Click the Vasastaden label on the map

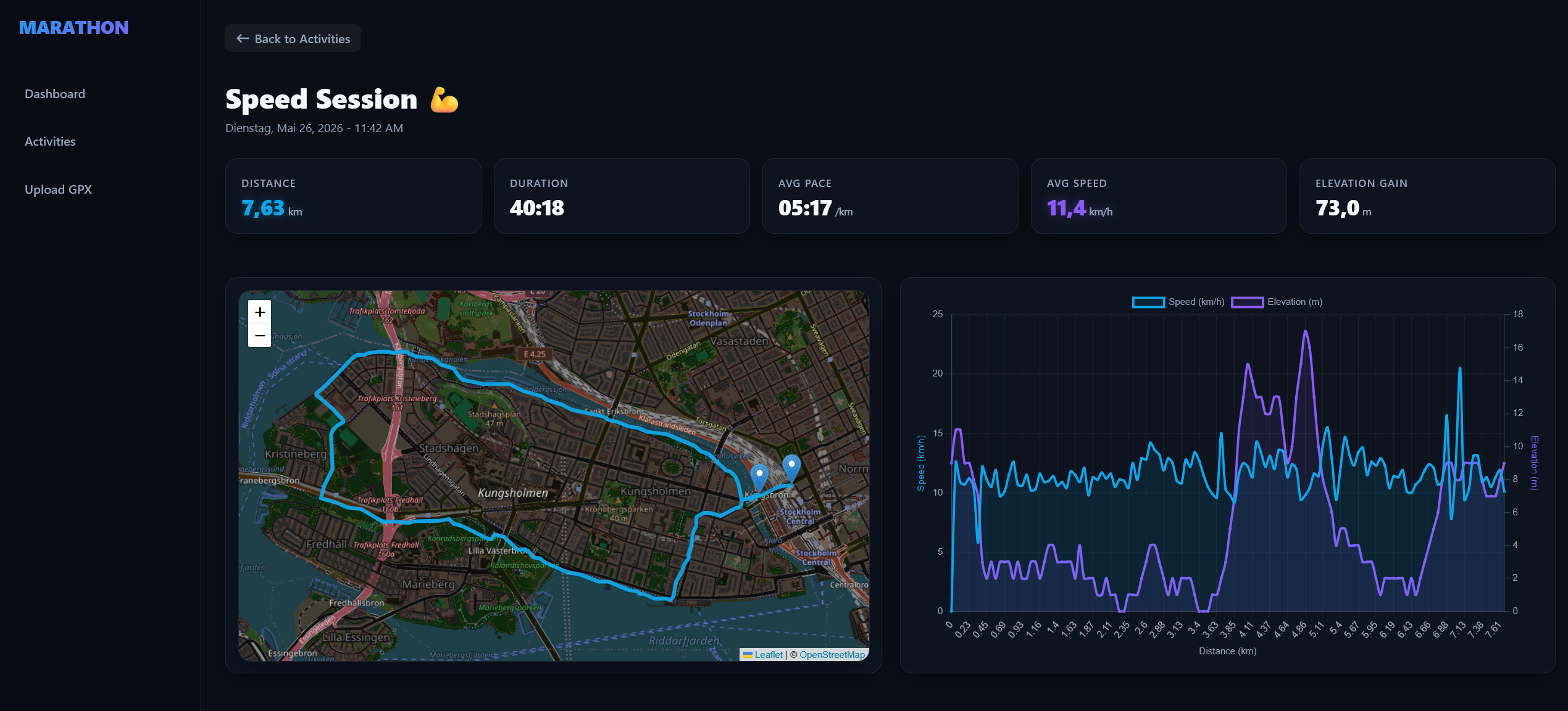pyautogui.click(x=739, y=341)
